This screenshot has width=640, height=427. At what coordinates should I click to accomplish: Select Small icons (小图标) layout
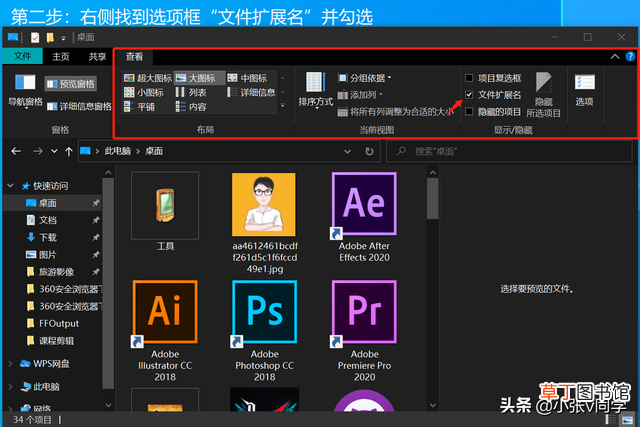[144, 93]
